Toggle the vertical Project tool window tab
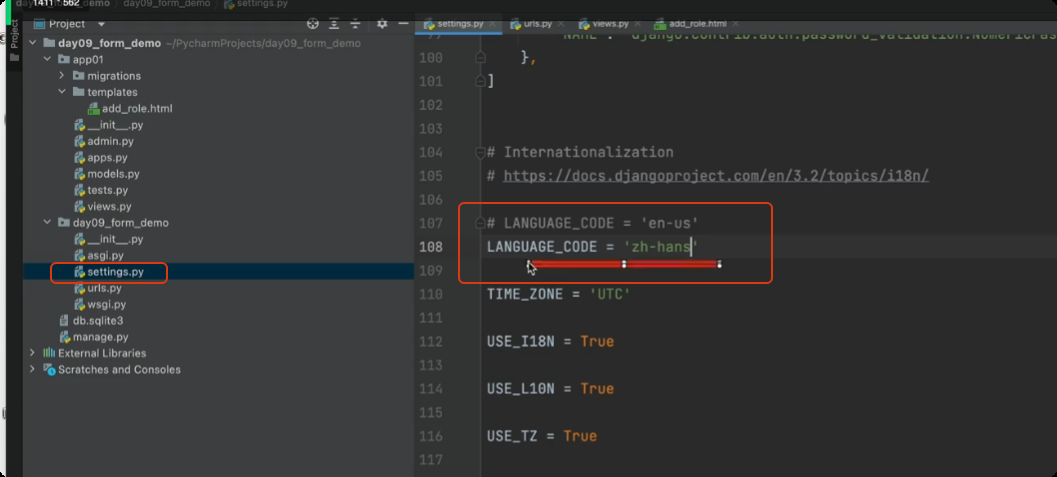The height and width of the screenshot is (477, 1057). point(15,39)
